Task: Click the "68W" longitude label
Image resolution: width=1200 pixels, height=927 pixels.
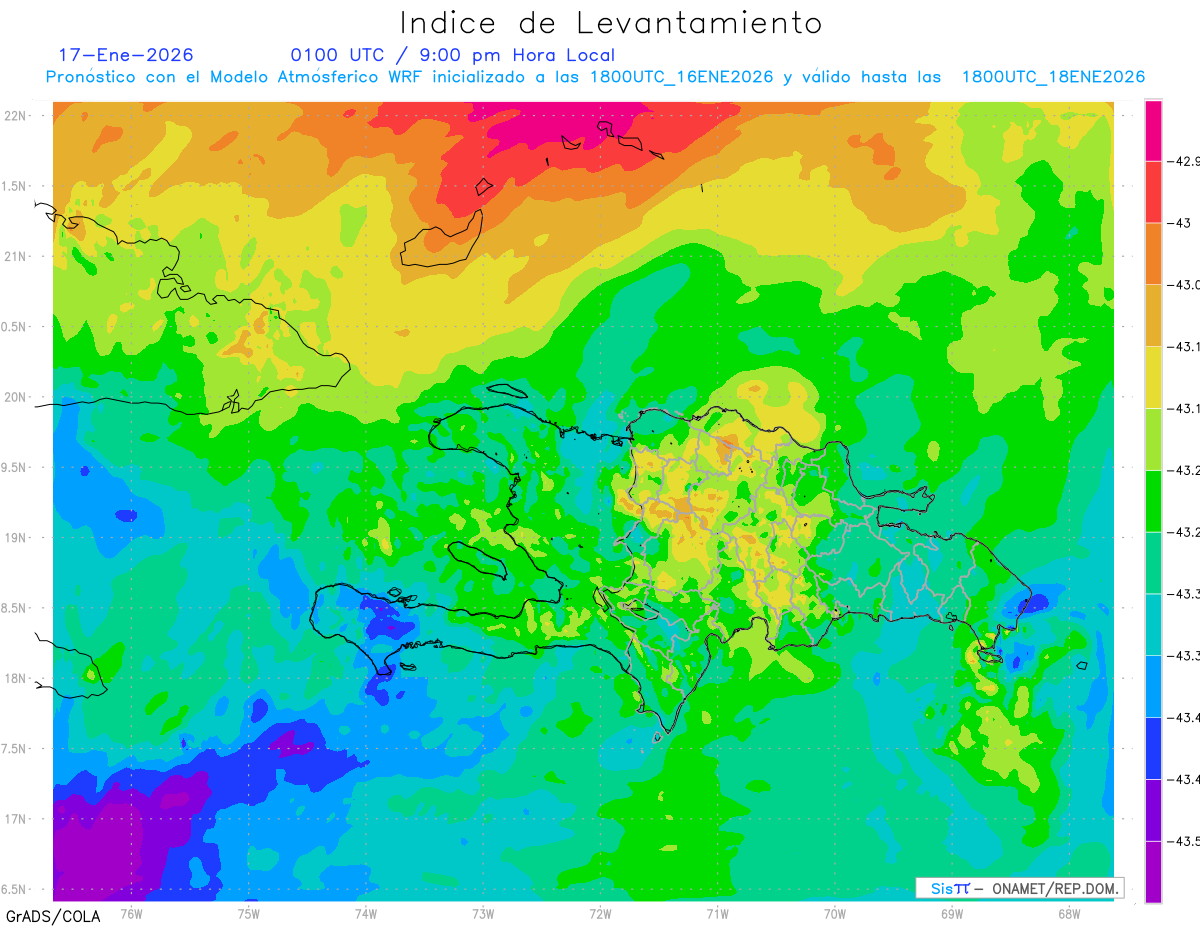Action: [x=1068, y=914]
